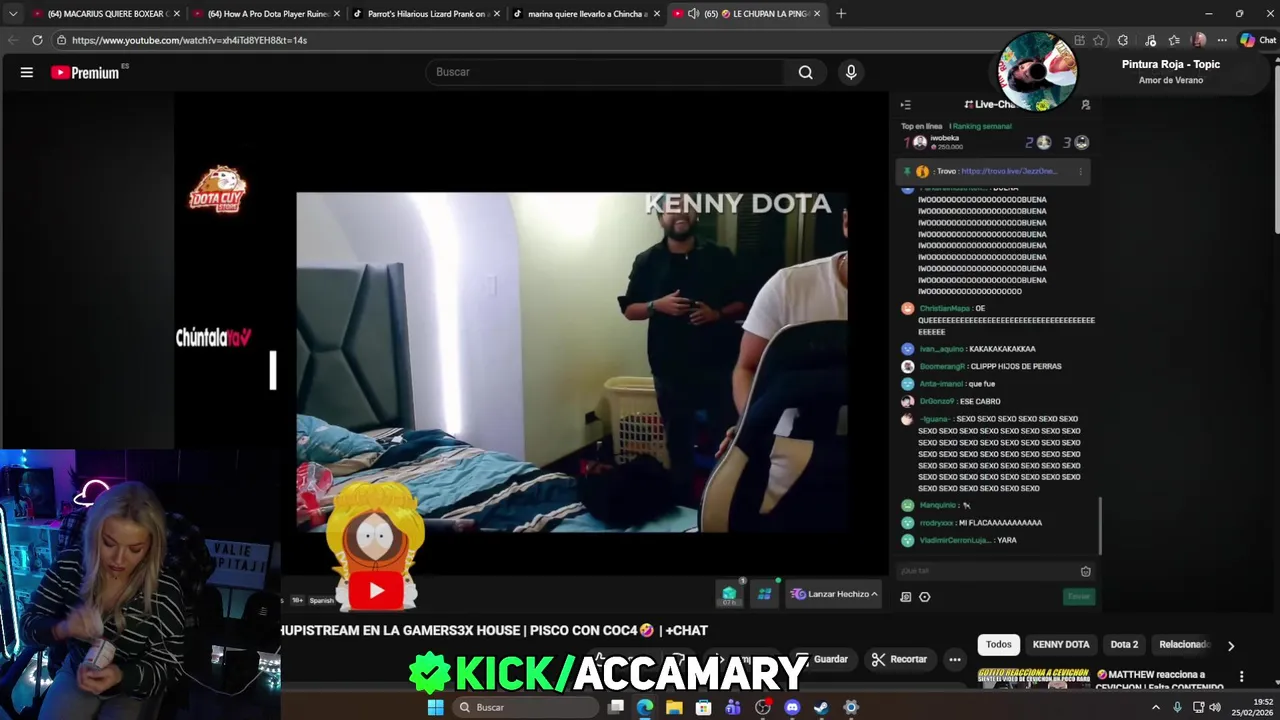Open Microsoft Edge from taskbar
This screenshot has width=1280, height=720.
[x=645, y=707]
